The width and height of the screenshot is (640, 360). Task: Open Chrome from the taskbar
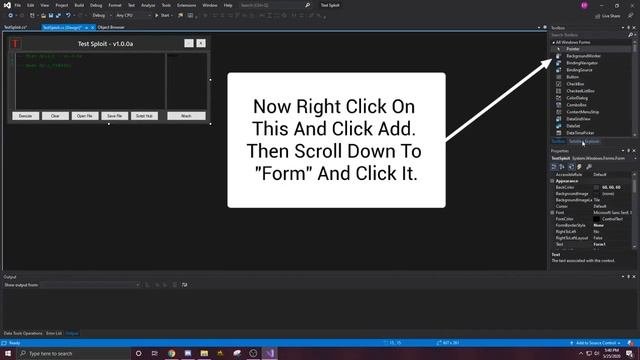click(171, 353)
